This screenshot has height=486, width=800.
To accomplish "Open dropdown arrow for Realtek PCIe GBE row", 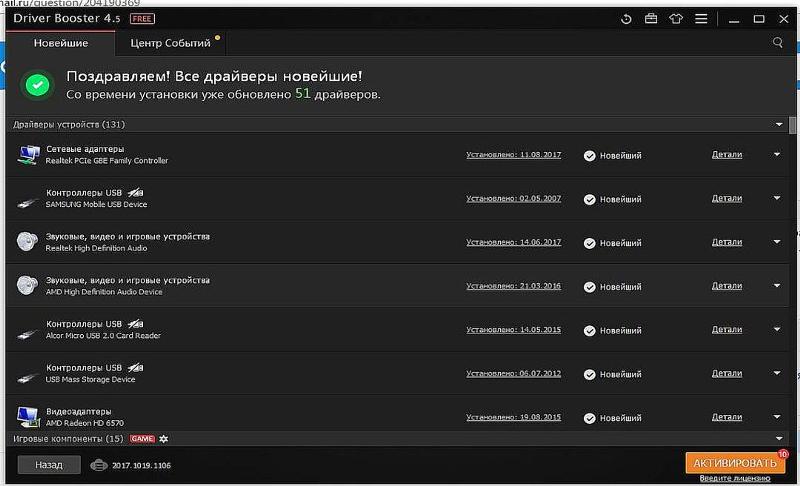I will (777, 154).
